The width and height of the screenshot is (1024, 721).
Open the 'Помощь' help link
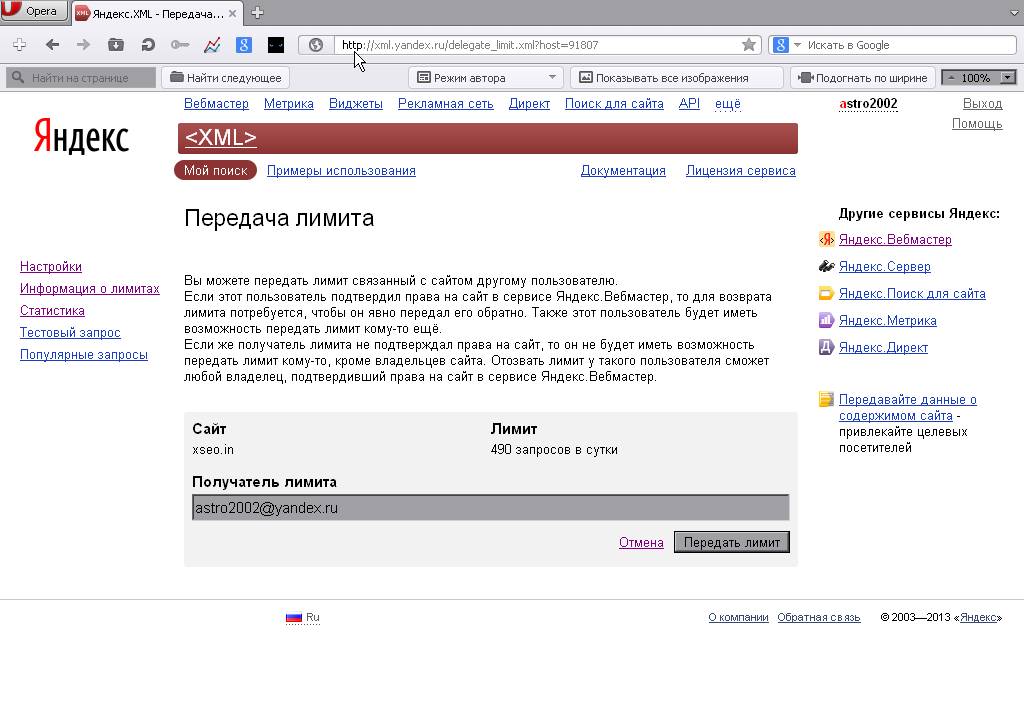[977, 124]
